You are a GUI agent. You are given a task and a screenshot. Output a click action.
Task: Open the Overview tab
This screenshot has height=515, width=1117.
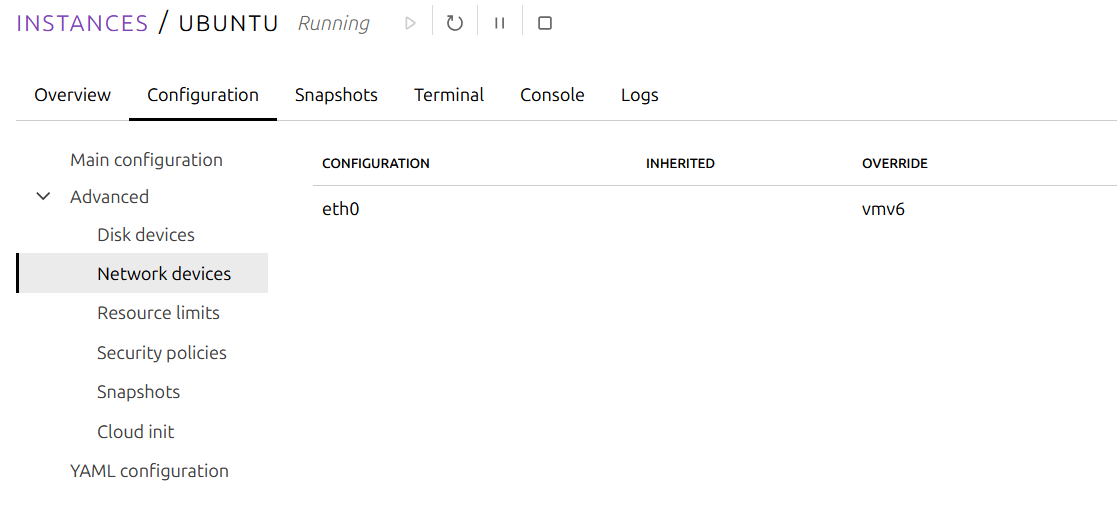click(73, 95)
